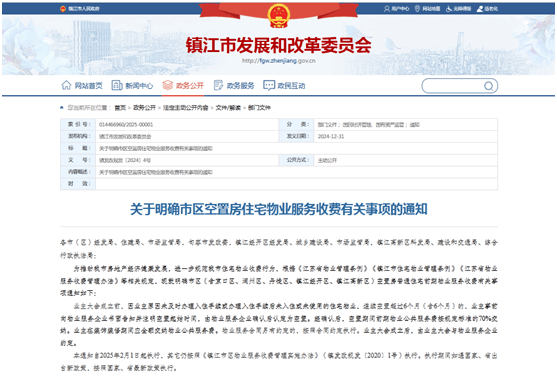Click the 政务服务 document icon
This screenshot has height=391, width=557.
point(218,85)
